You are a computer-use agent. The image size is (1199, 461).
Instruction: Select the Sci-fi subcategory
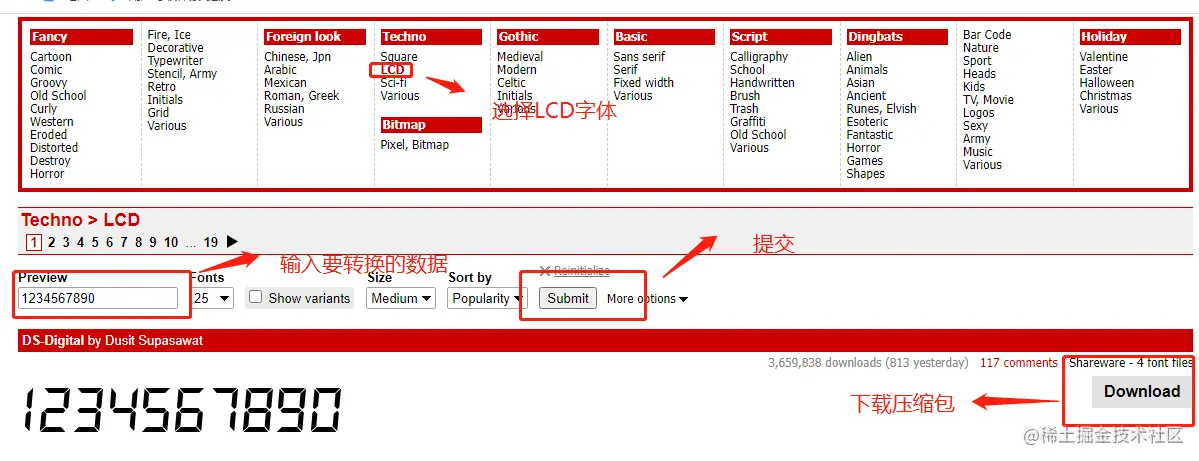[393, 83]
